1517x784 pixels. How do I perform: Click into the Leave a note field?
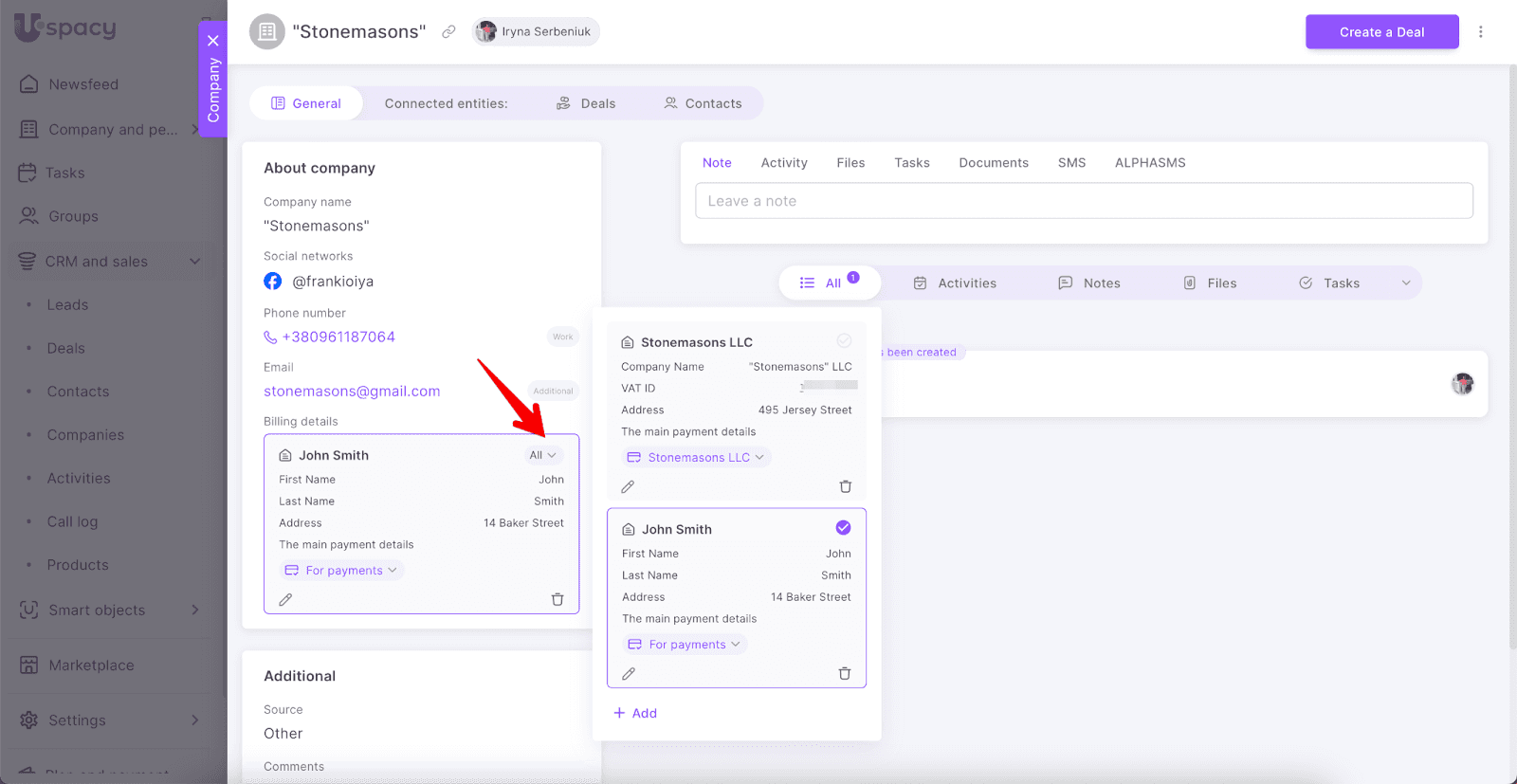coord(1083,201)
